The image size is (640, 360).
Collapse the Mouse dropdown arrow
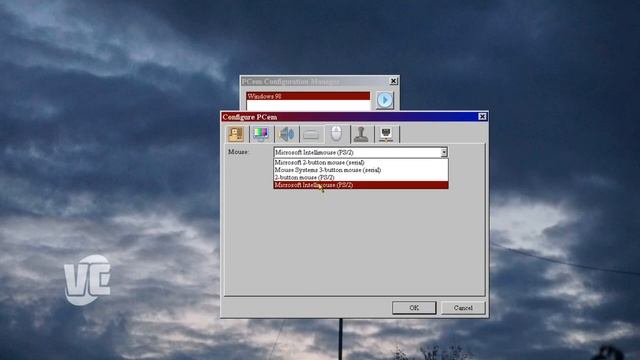click(x=444, y=152)
